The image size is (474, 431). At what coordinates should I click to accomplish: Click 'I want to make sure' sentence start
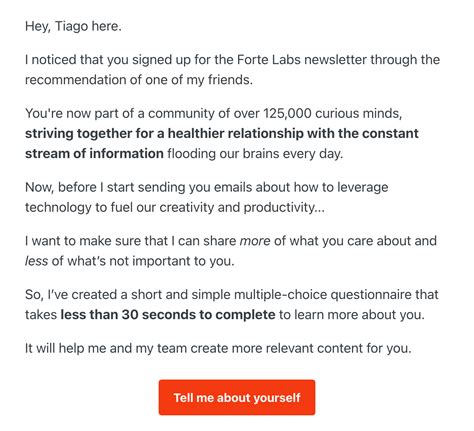point(83,241)
